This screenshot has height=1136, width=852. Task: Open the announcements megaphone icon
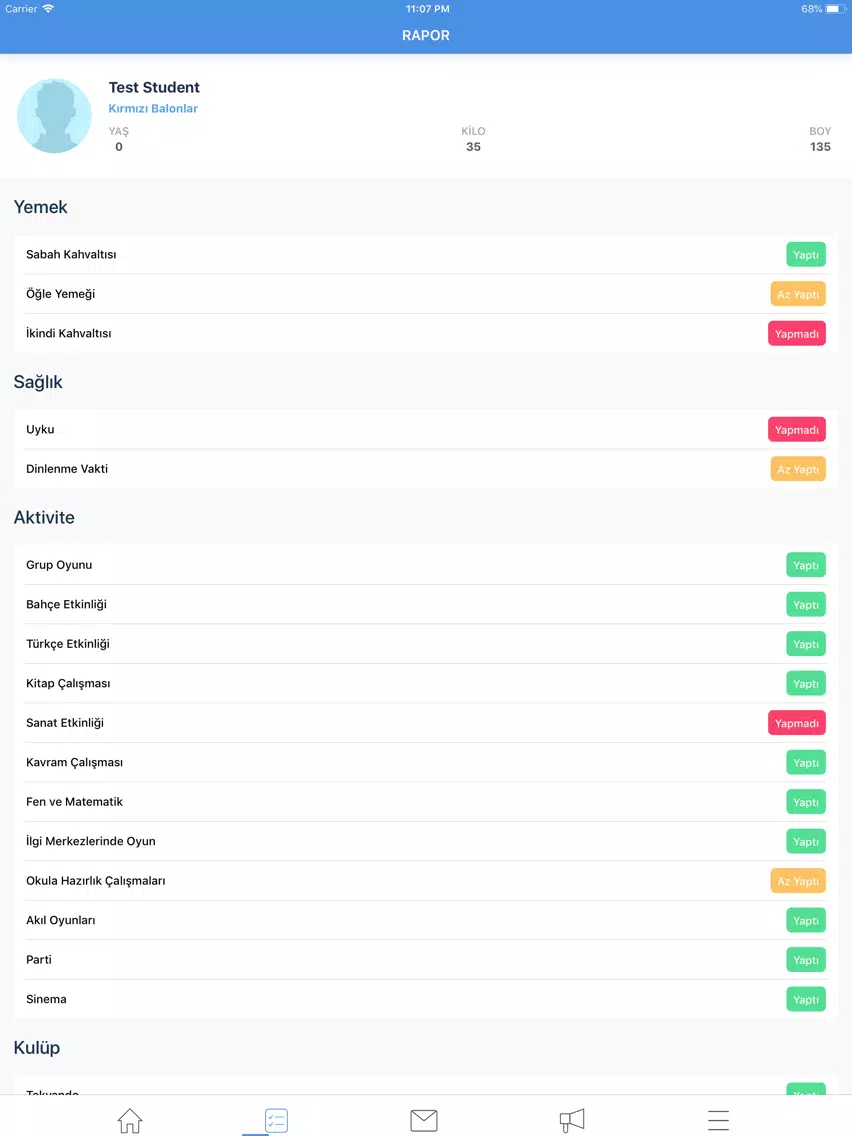(572, 1120)
